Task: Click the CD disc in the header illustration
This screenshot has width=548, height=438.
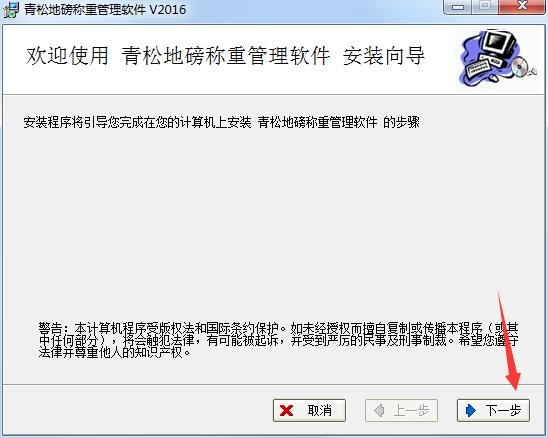Action: point(521,66)
